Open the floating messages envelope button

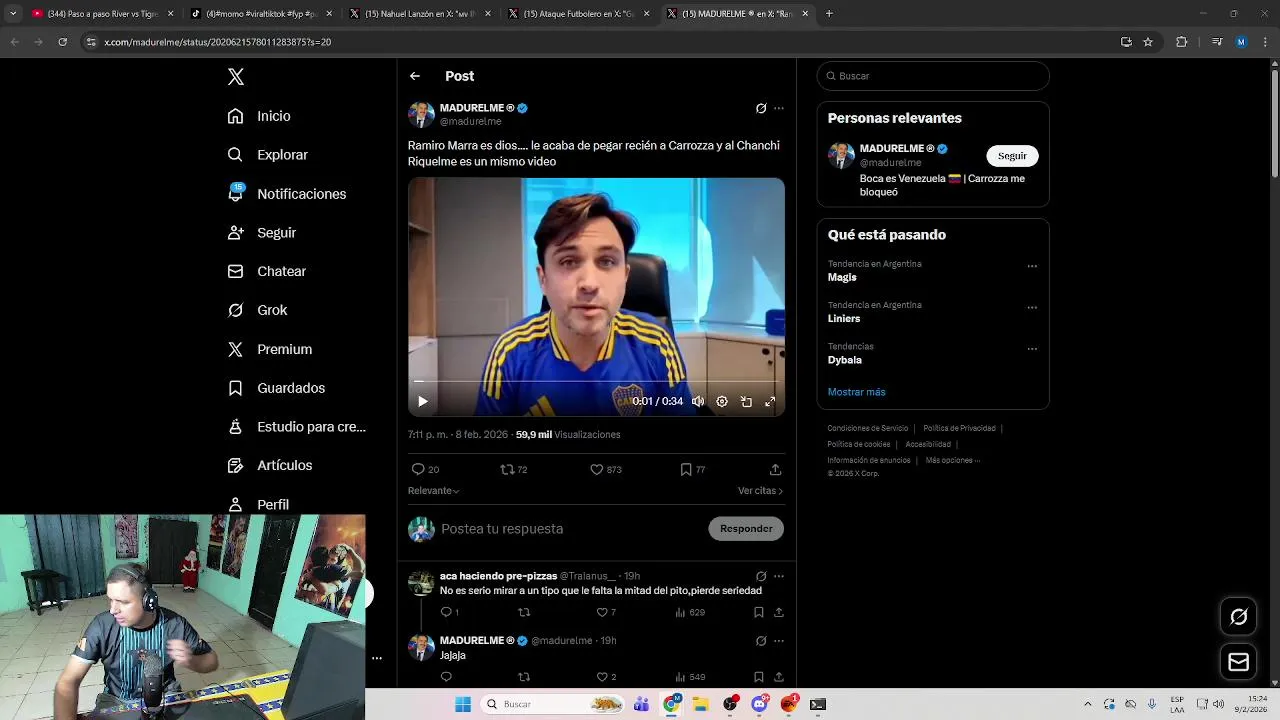(1238, 662)
